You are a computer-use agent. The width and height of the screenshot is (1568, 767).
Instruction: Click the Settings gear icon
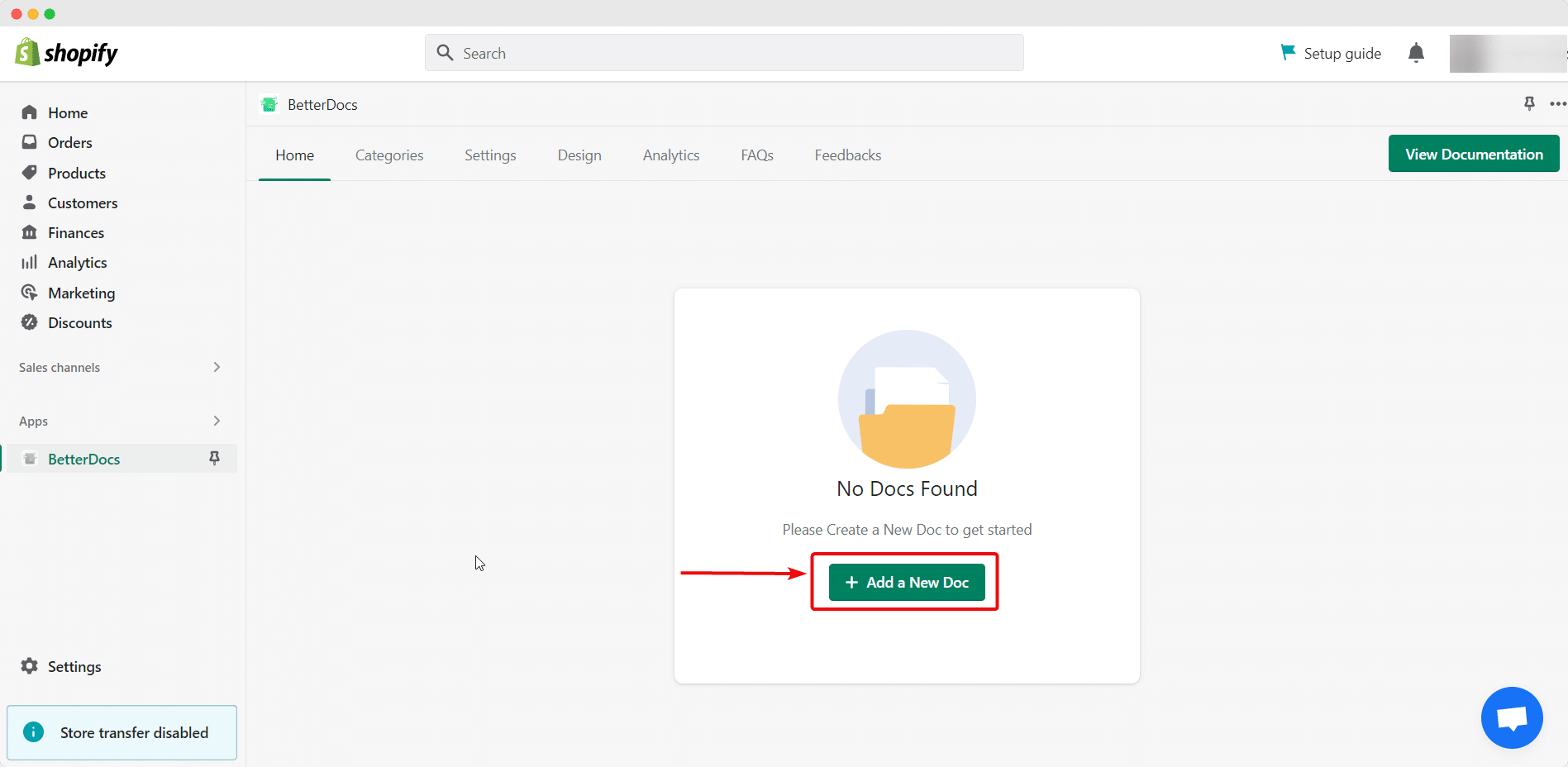click(30, 666)
